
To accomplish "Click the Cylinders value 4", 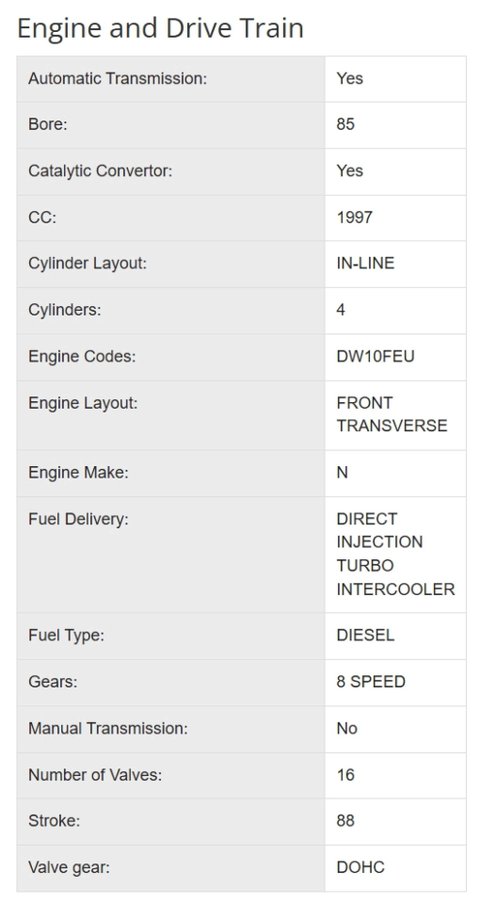I will pyautogui.click(x=341, y=310).
